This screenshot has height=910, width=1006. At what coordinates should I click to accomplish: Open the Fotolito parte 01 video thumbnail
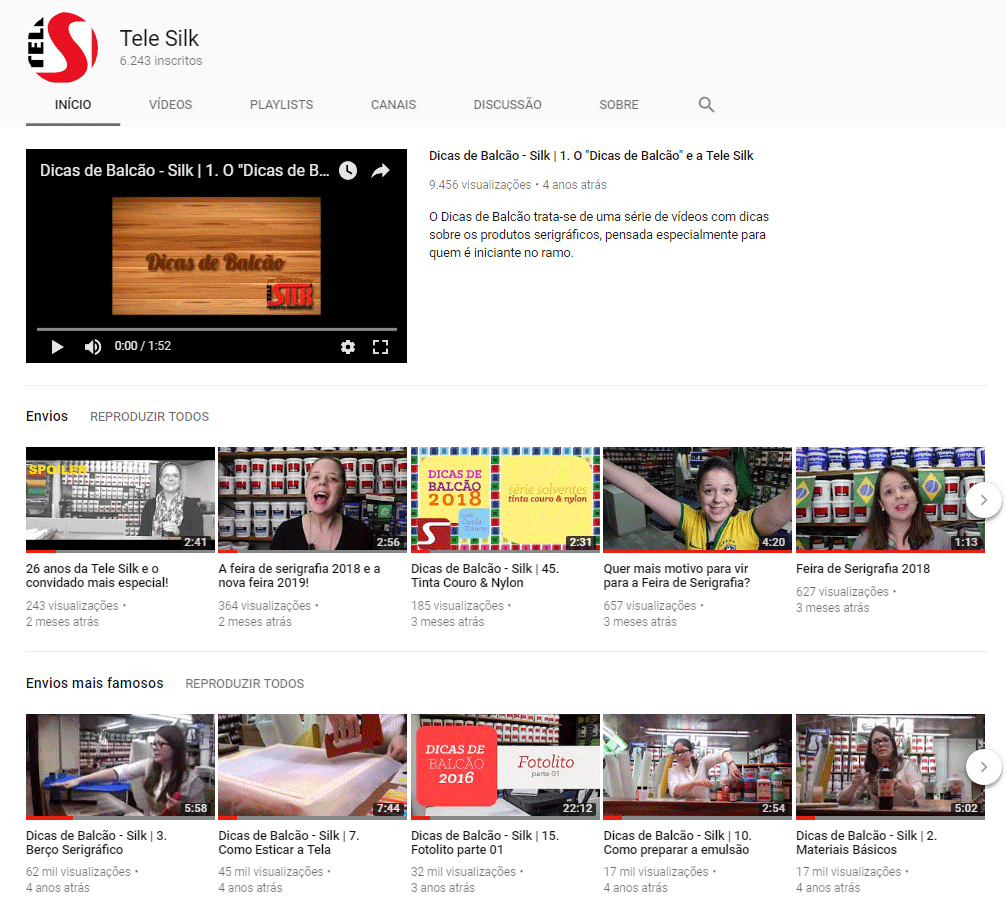505,765
